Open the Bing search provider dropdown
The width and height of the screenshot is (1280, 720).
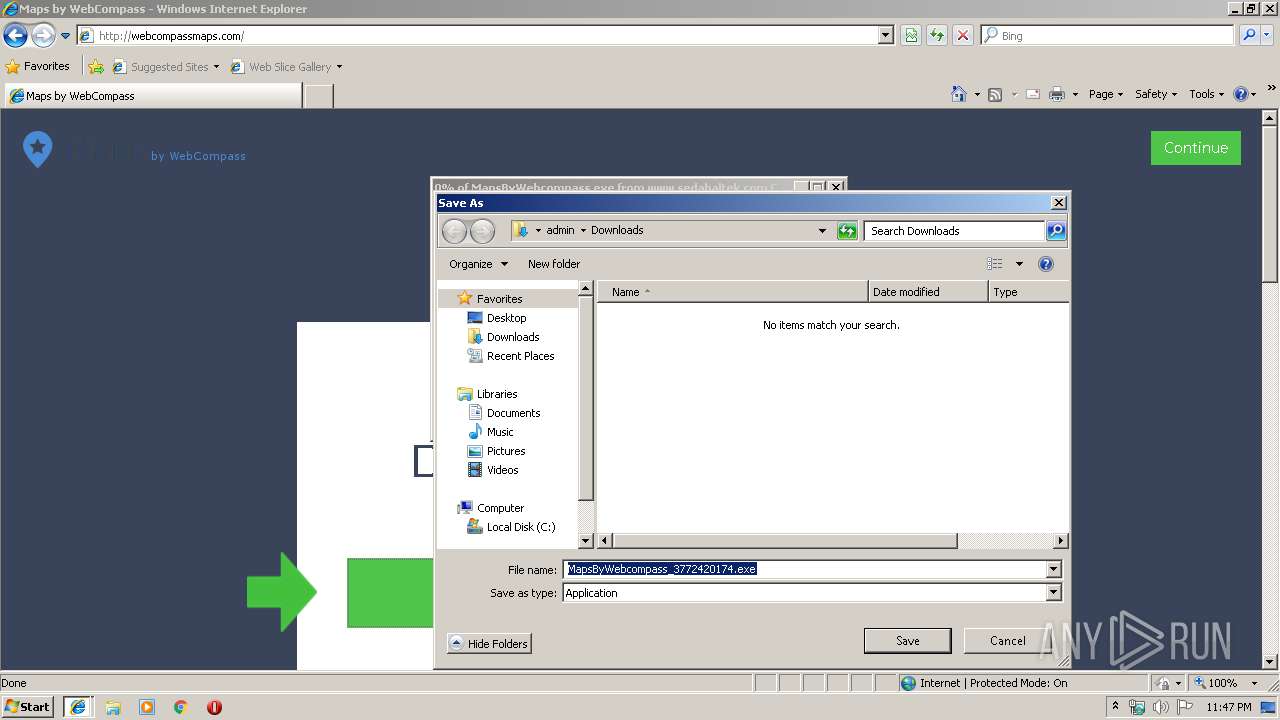(x=1268, y=35)
